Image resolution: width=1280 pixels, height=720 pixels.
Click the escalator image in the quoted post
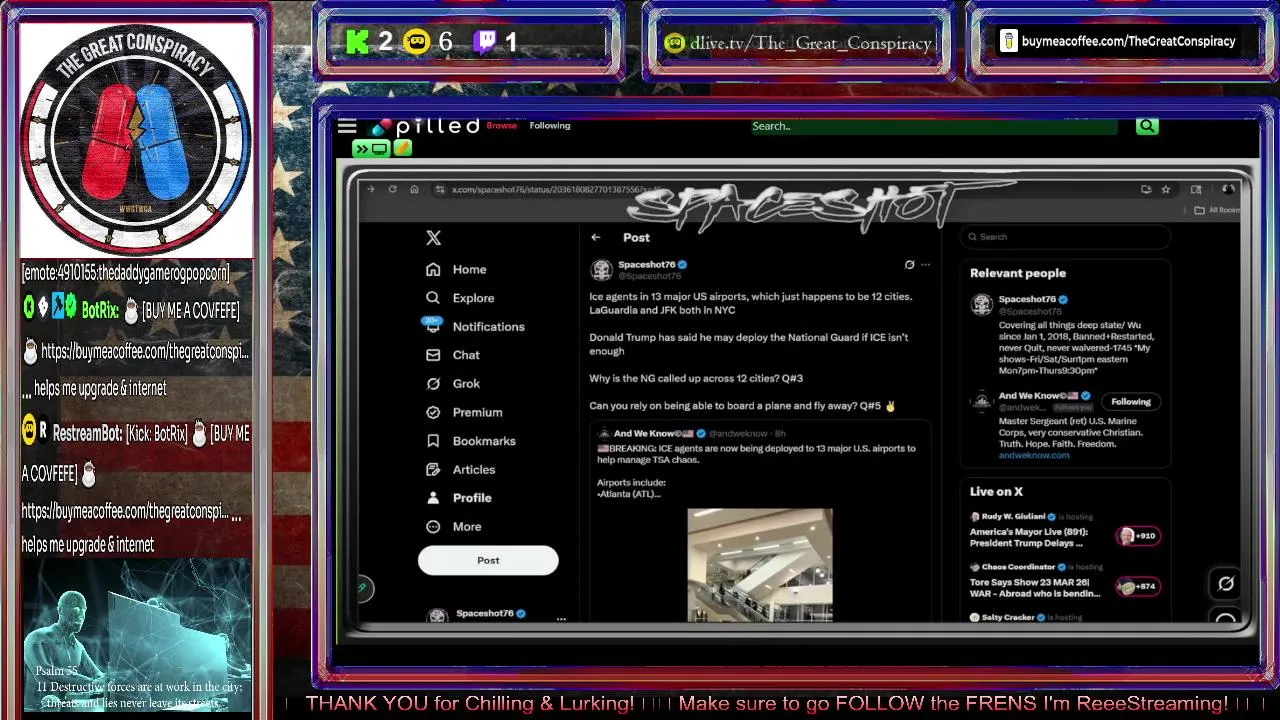click(760, 564)
